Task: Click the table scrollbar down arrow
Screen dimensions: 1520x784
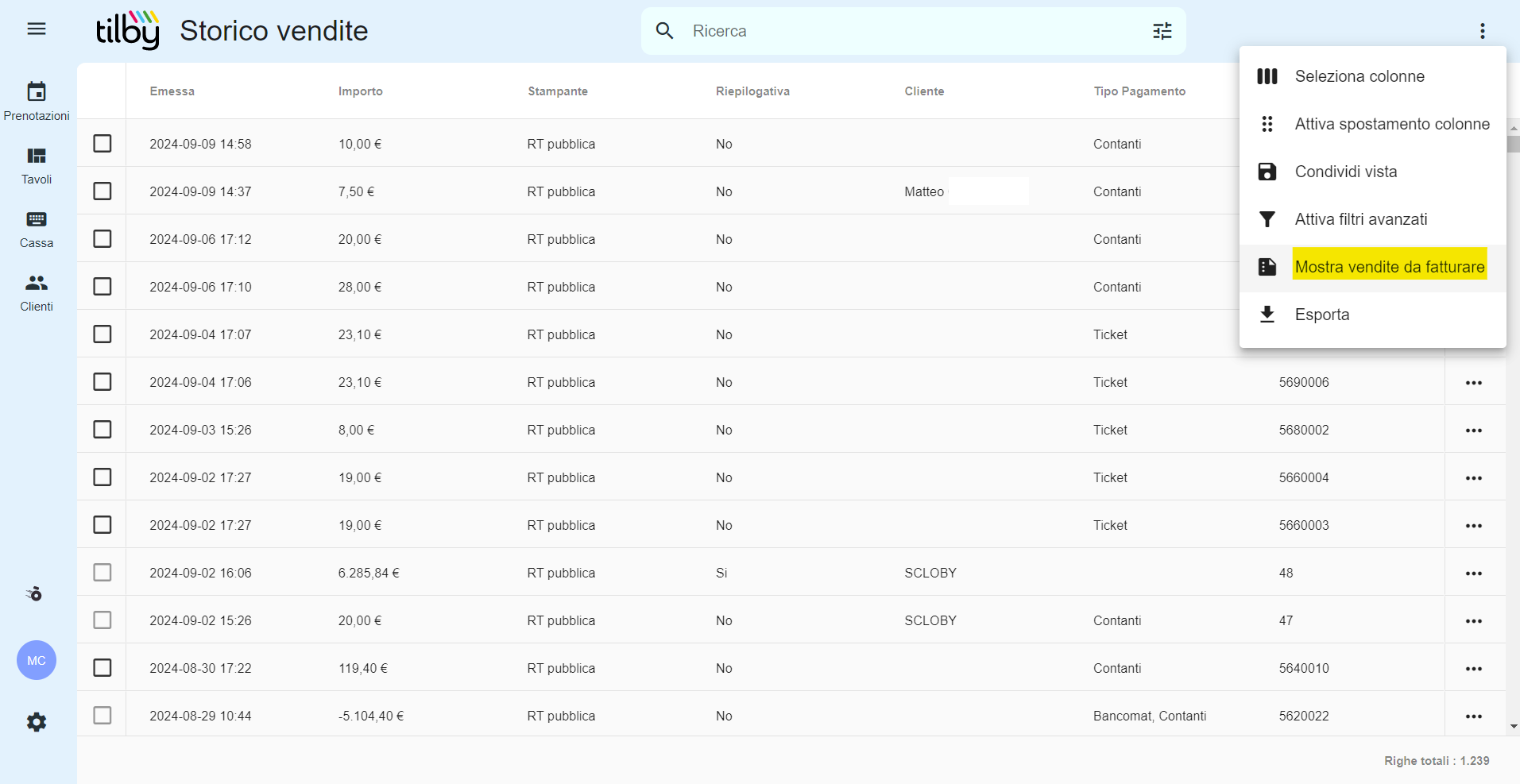Action: (1513, 726)
